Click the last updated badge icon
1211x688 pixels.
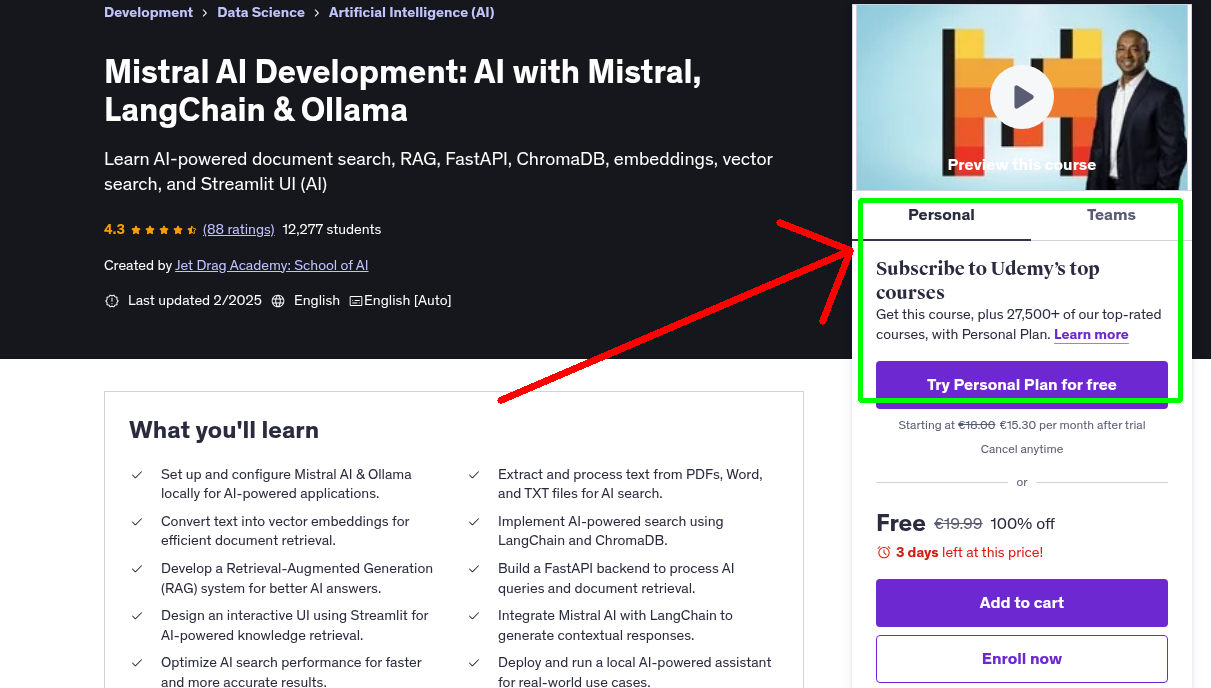[112, 301]
